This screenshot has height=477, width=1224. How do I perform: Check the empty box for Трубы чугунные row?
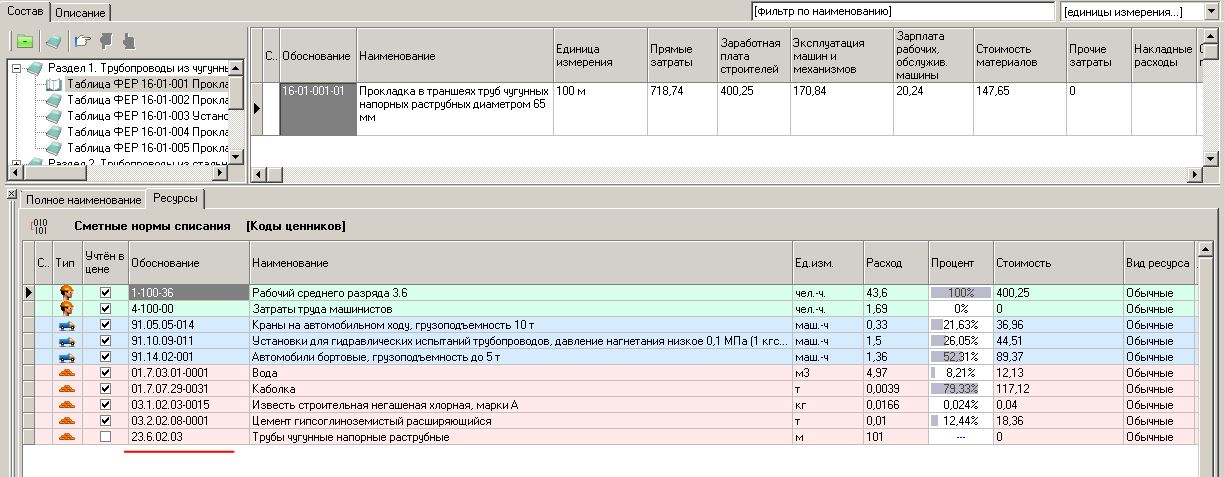click(105, 437)
